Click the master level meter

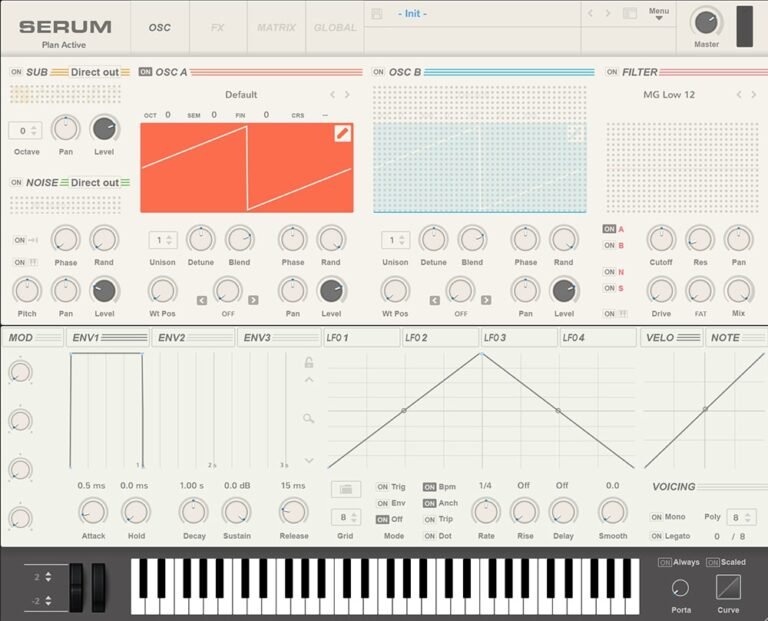744,26
